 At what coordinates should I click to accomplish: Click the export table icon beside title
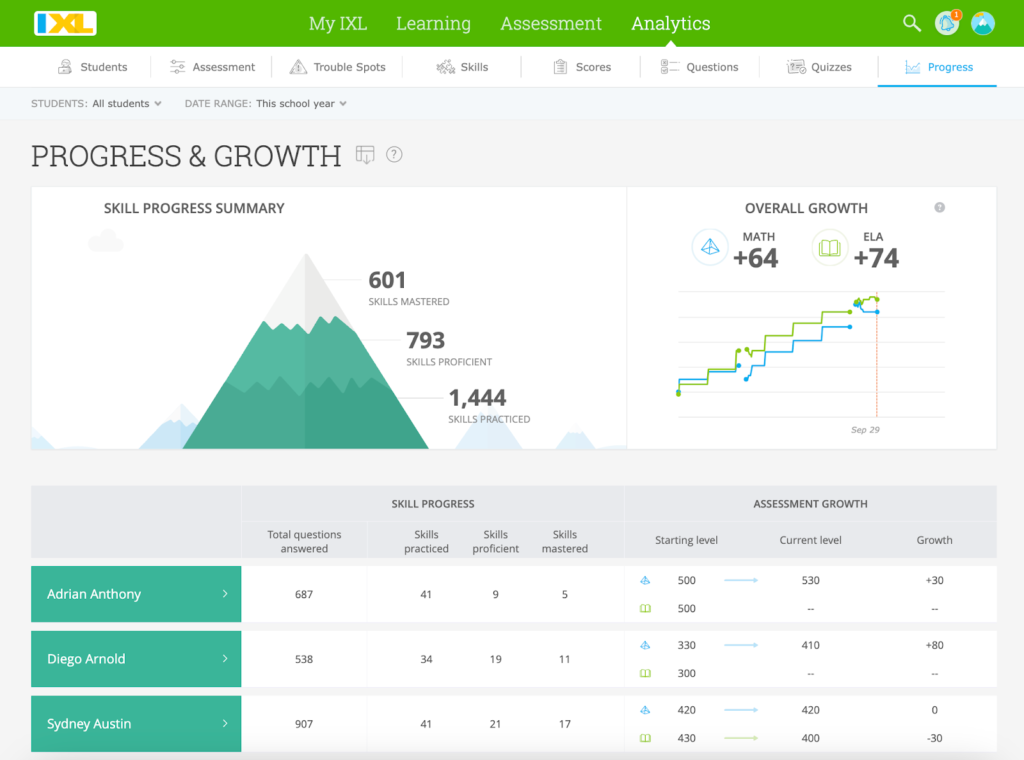point(364,155)
